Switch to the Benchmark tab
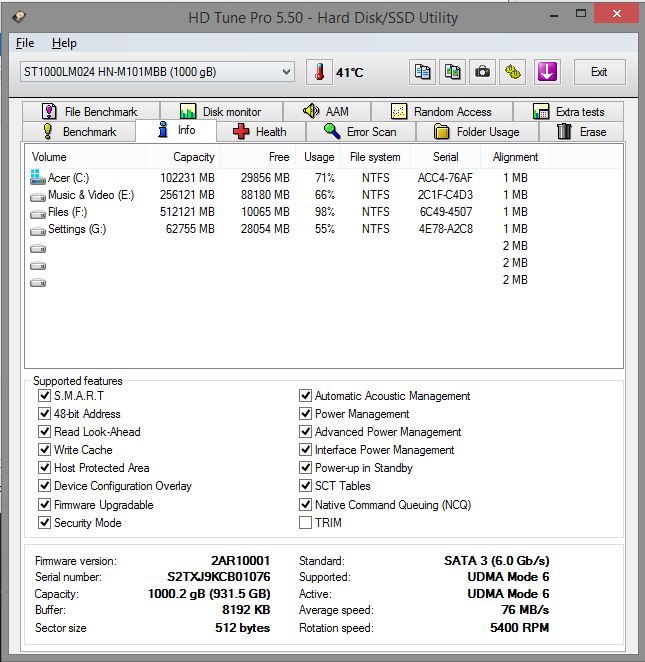Viewport: 645px width, 662px height. pyautogui.click(x=79, y=132)
